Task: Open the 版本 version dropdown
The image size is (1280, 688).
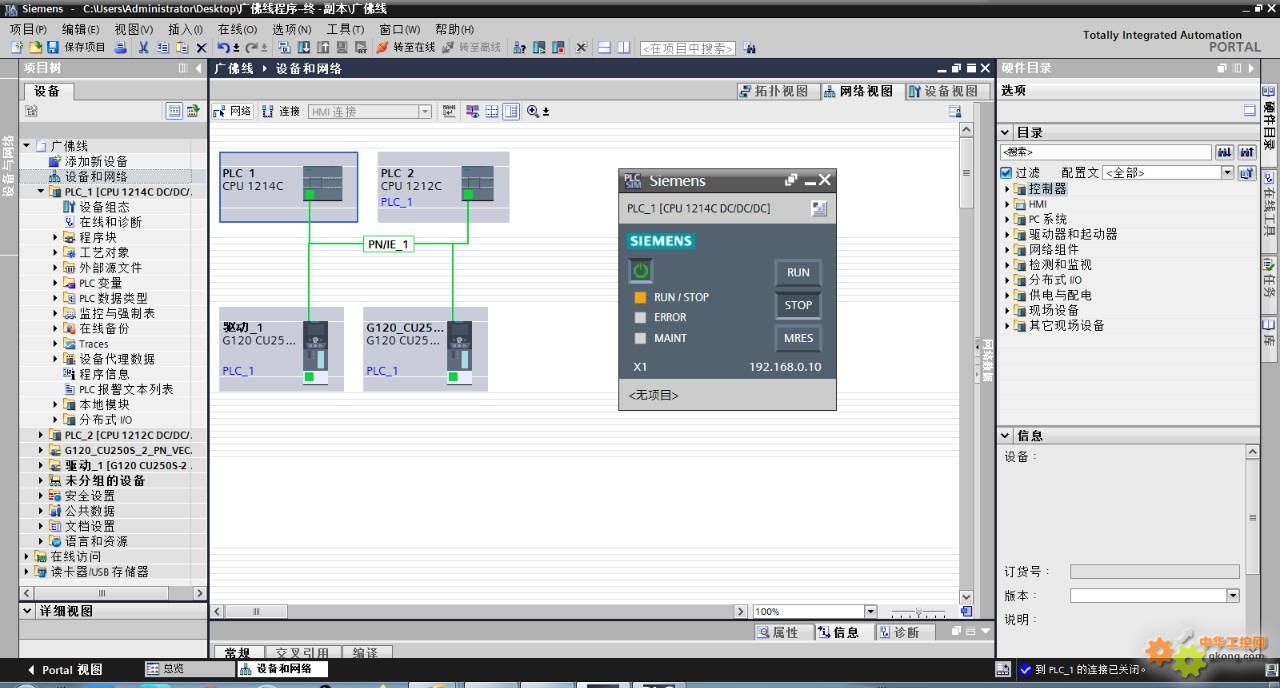Action: [1232, 596]
